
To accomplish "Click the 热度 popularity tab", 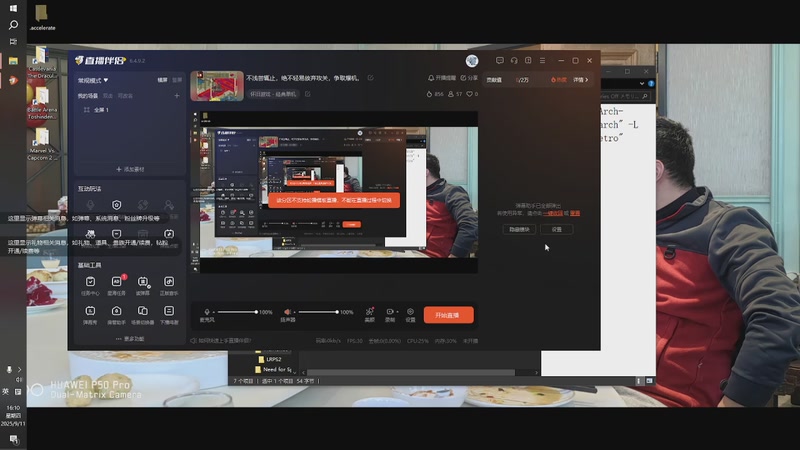I will click(x=559, y=80).
